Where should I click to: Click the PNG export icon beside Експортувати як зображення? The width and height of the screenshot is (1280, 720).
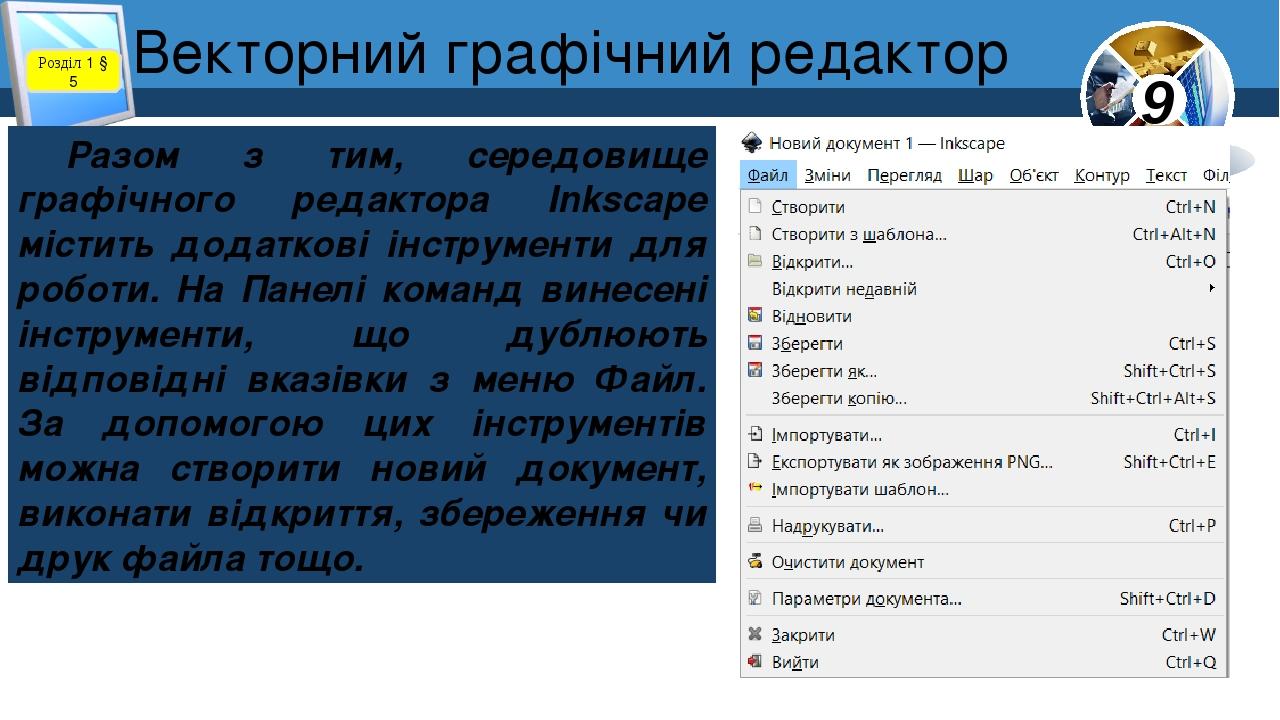pyautogui.click(x=755, y=462)
